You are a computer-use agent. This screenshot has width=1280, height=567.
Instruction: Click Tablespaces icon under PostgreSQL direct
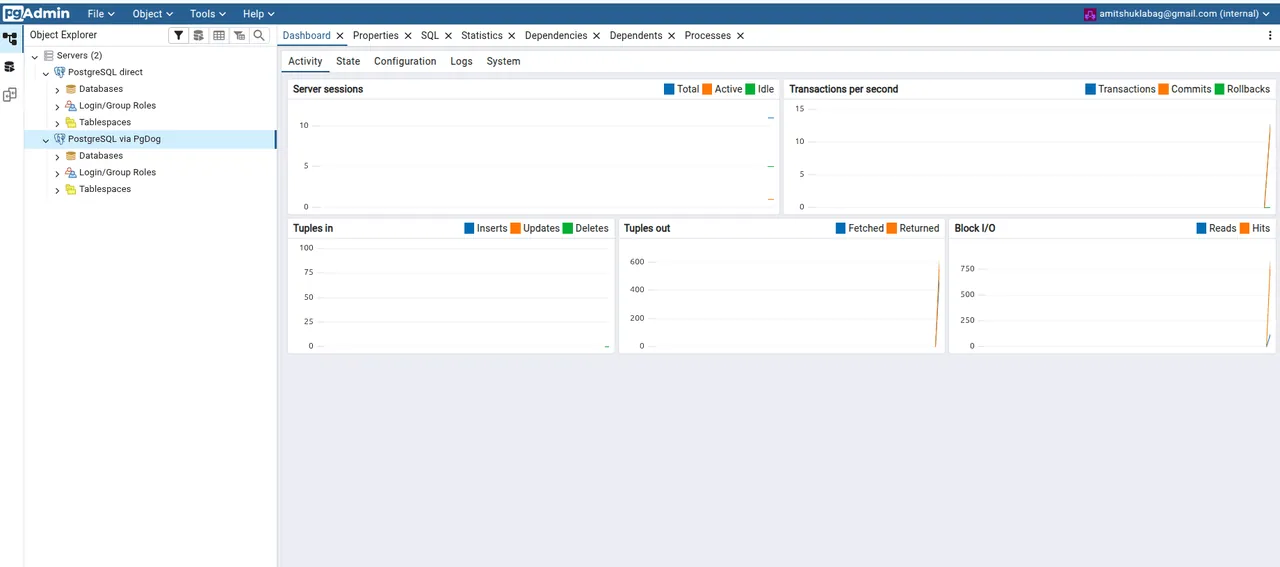point(71,122)
